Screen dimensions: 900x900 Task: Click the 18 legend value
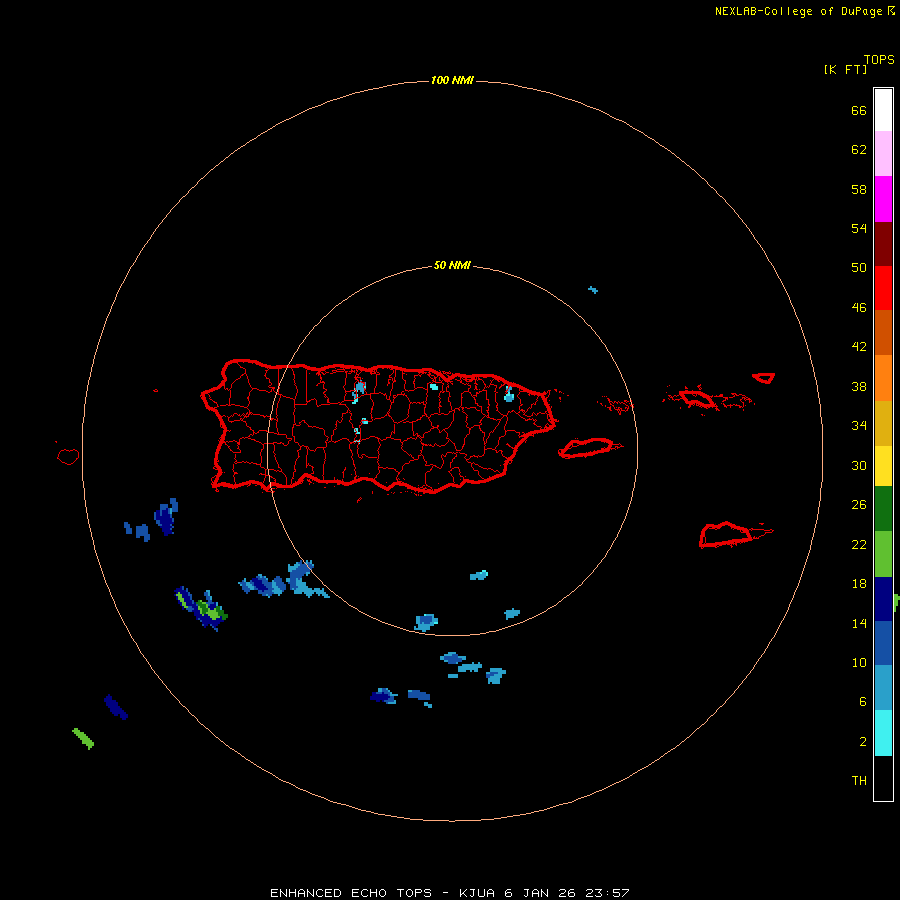859,584
